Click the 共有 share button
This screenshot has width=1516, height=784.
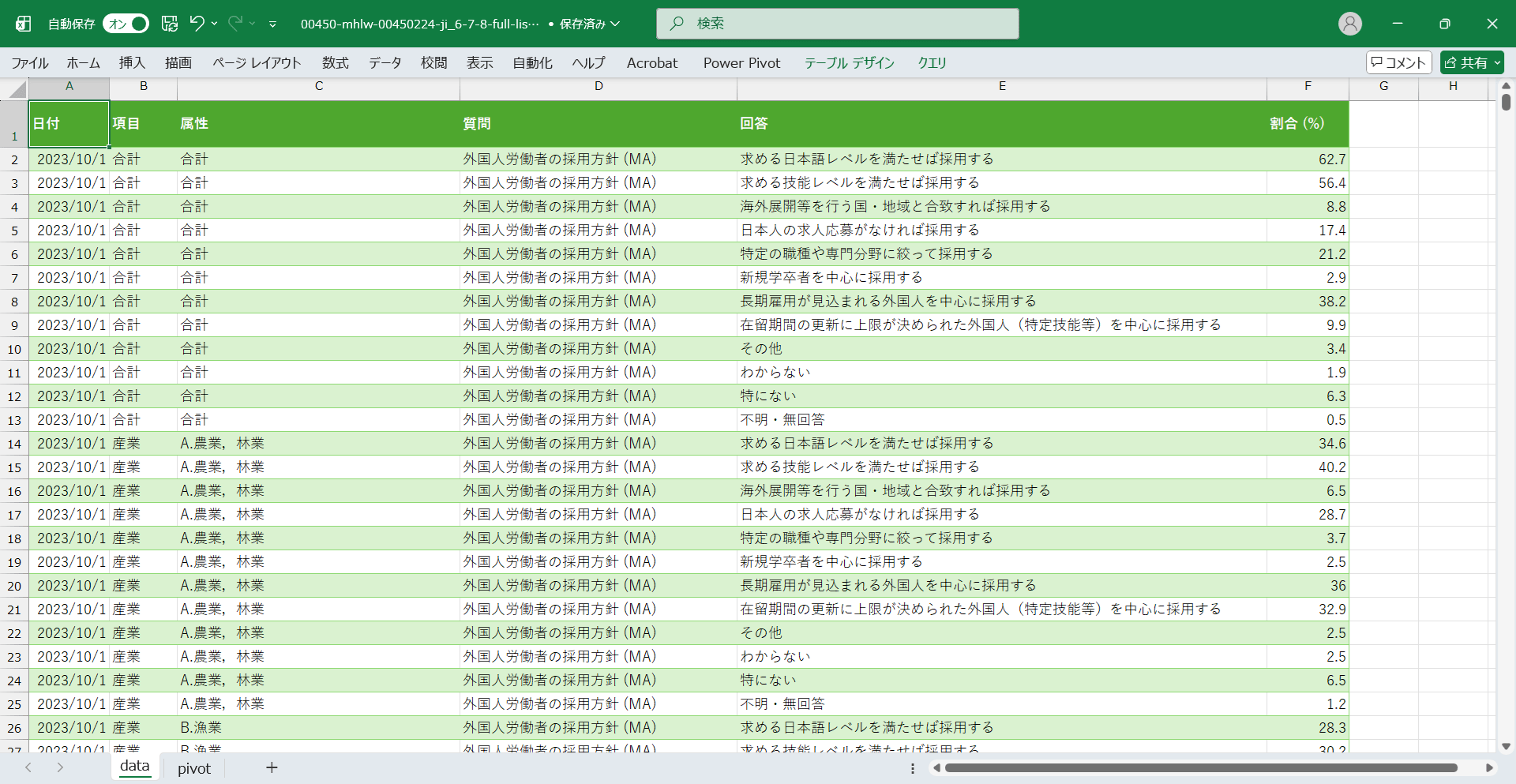coord(1472,62)
